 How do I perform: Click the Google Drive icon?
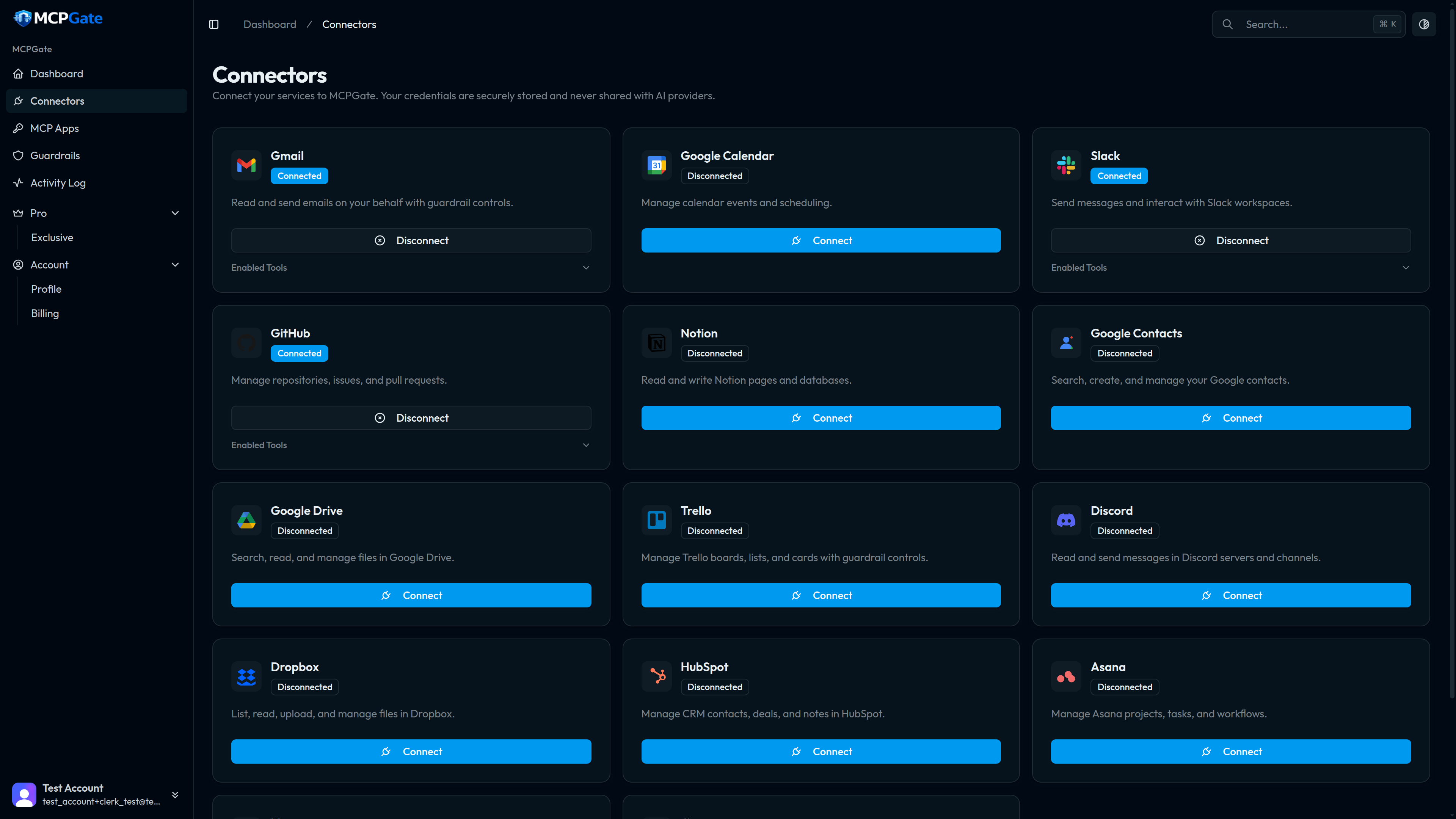(246, 520)
